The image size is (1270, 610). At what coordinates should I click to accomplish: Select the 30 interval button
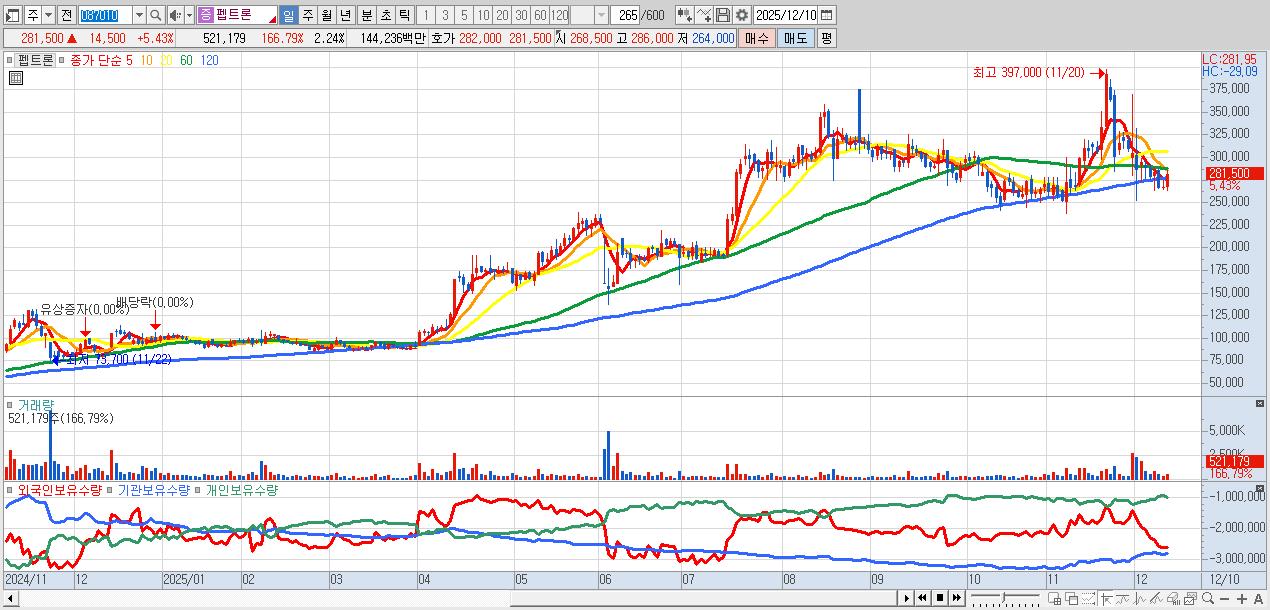[x=521, y=15]
